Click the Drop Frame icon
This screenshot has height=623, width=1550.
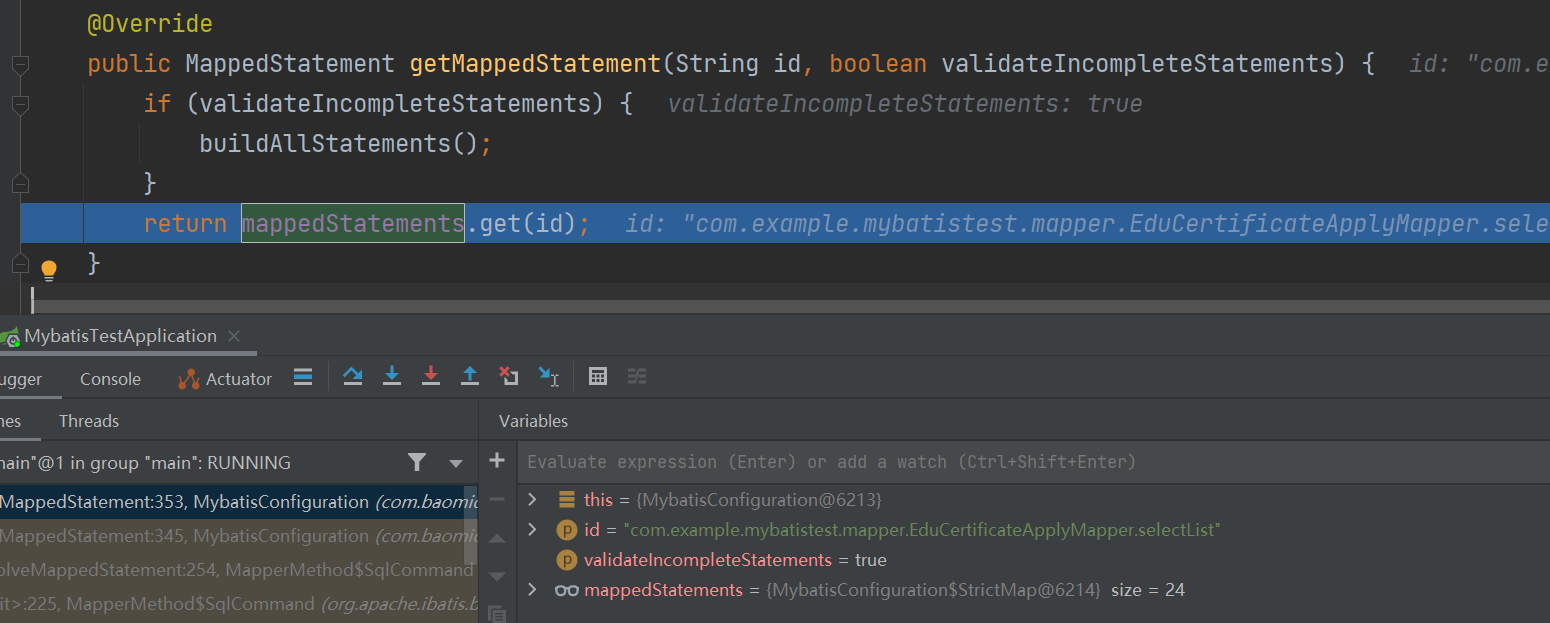509,377
